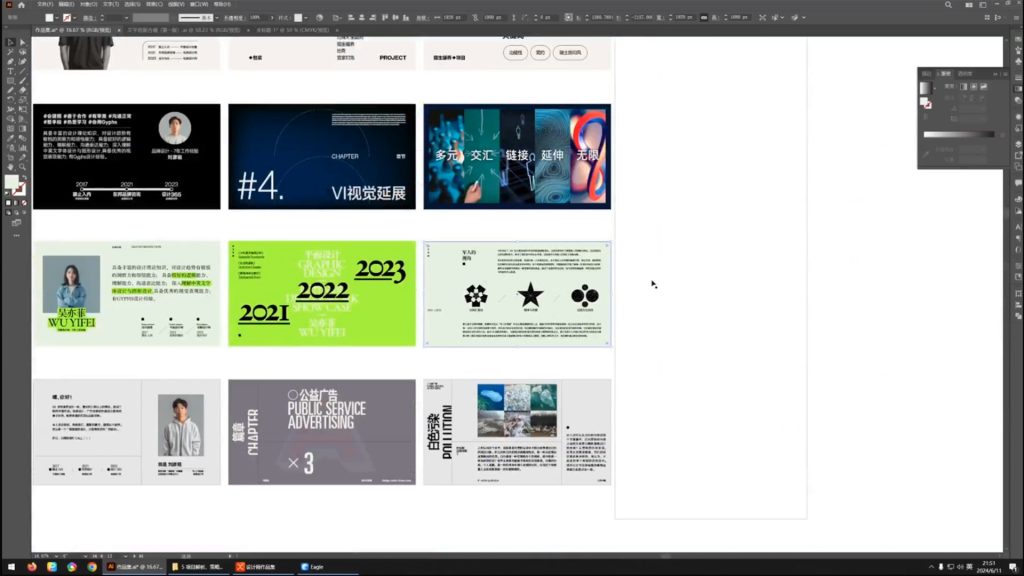Select the Direct Selection (white arrow) tool
This screenshot has height=576, width=1024.
click(22, 42)
